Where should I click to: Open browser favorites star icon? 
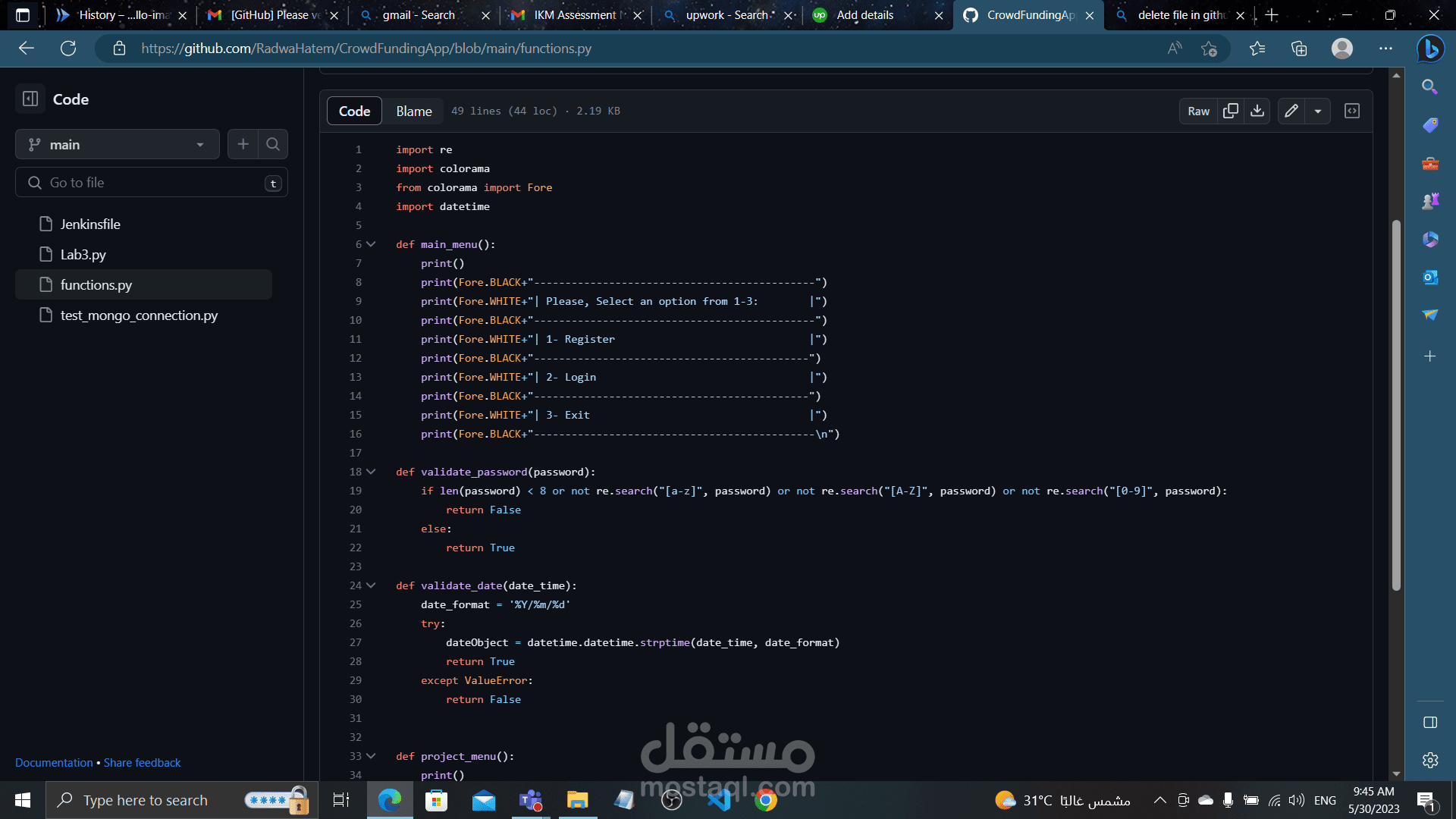tap(1257, 49)
